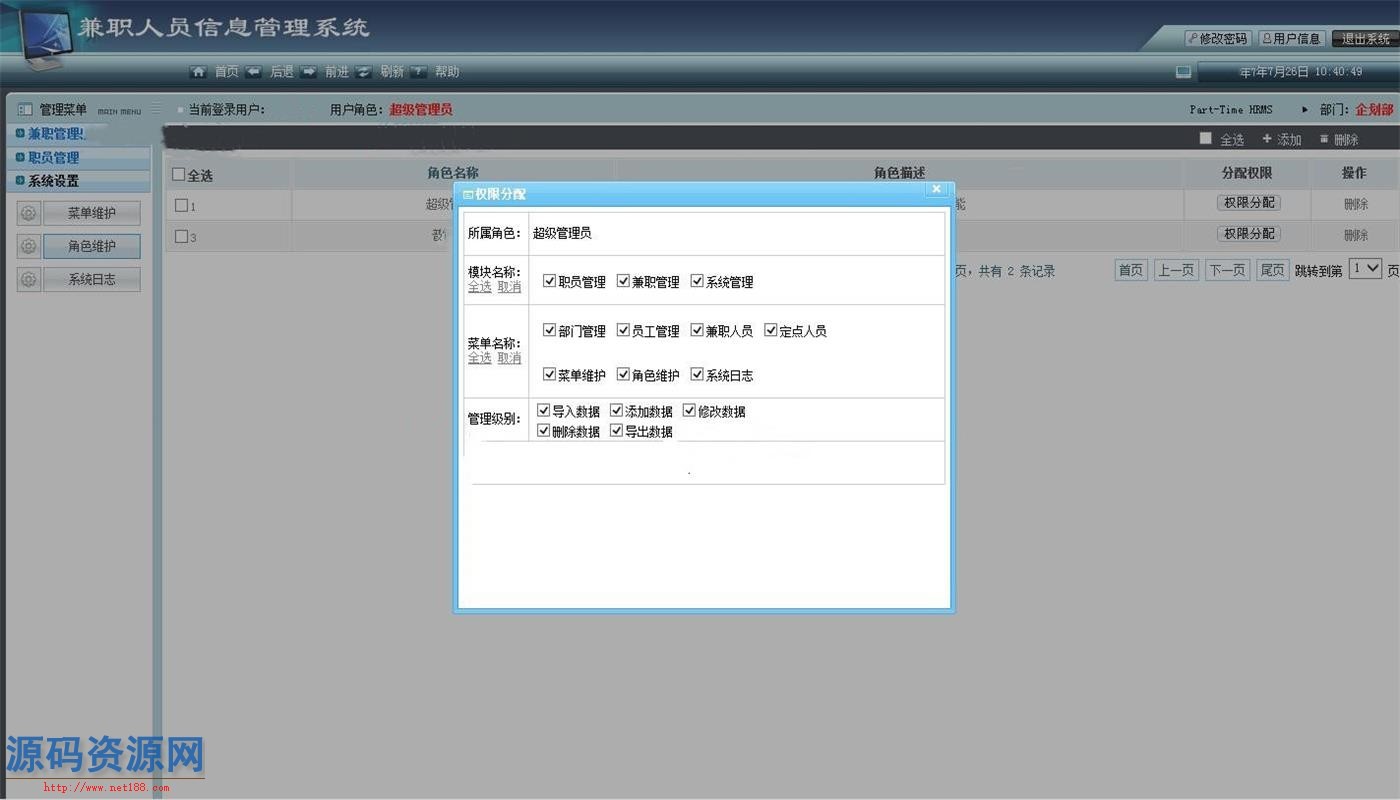Click 权限分配 for the first role row
Image resolution: width=1400 pixels, height=800 pixels.
pyautogui.click(x=1249, y=203)
